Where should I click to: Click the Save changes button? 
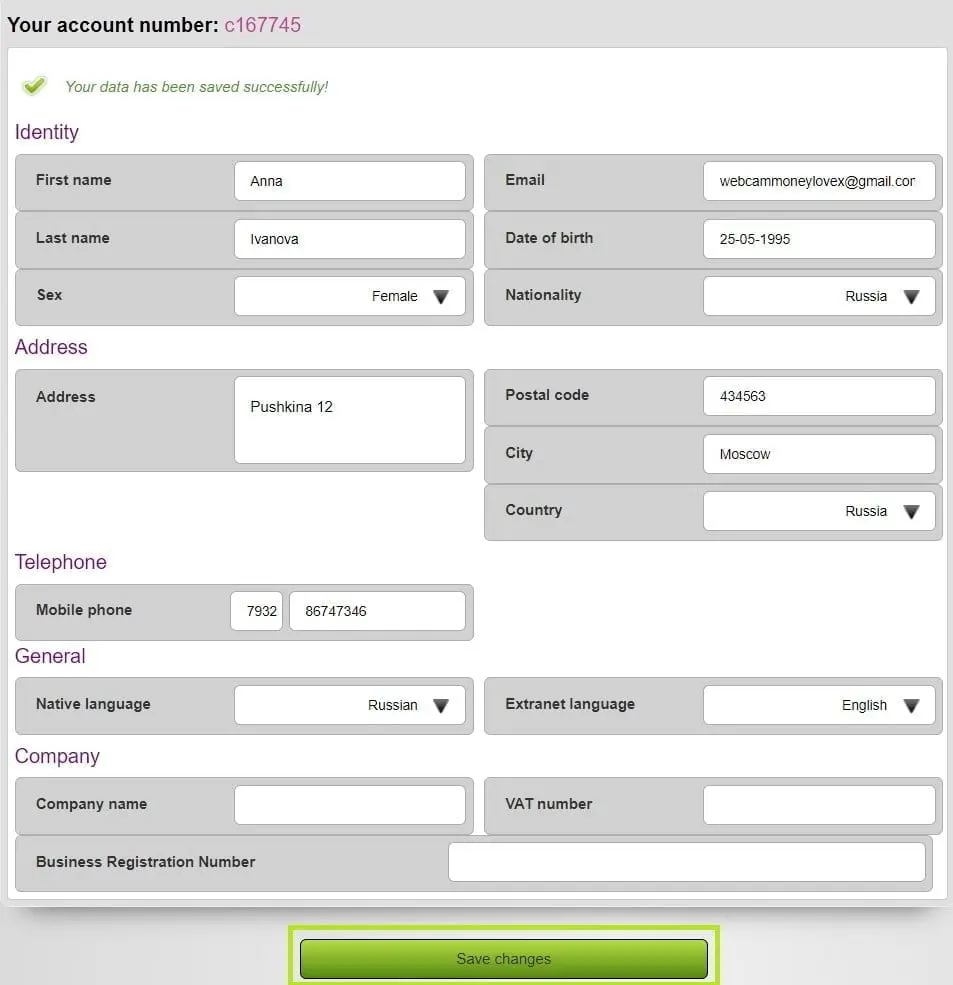click(504, 959)
